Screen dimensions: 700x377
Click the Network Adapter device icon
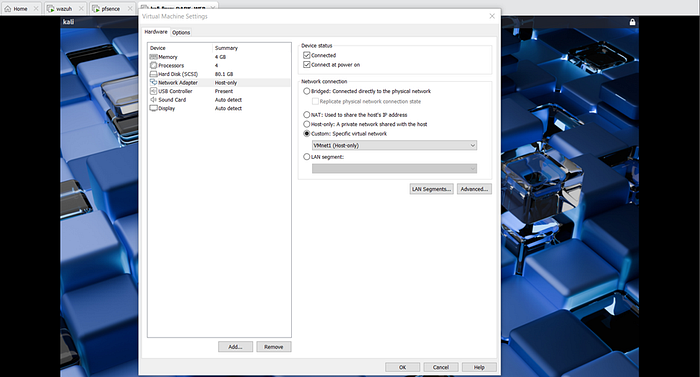click(154, 83)
